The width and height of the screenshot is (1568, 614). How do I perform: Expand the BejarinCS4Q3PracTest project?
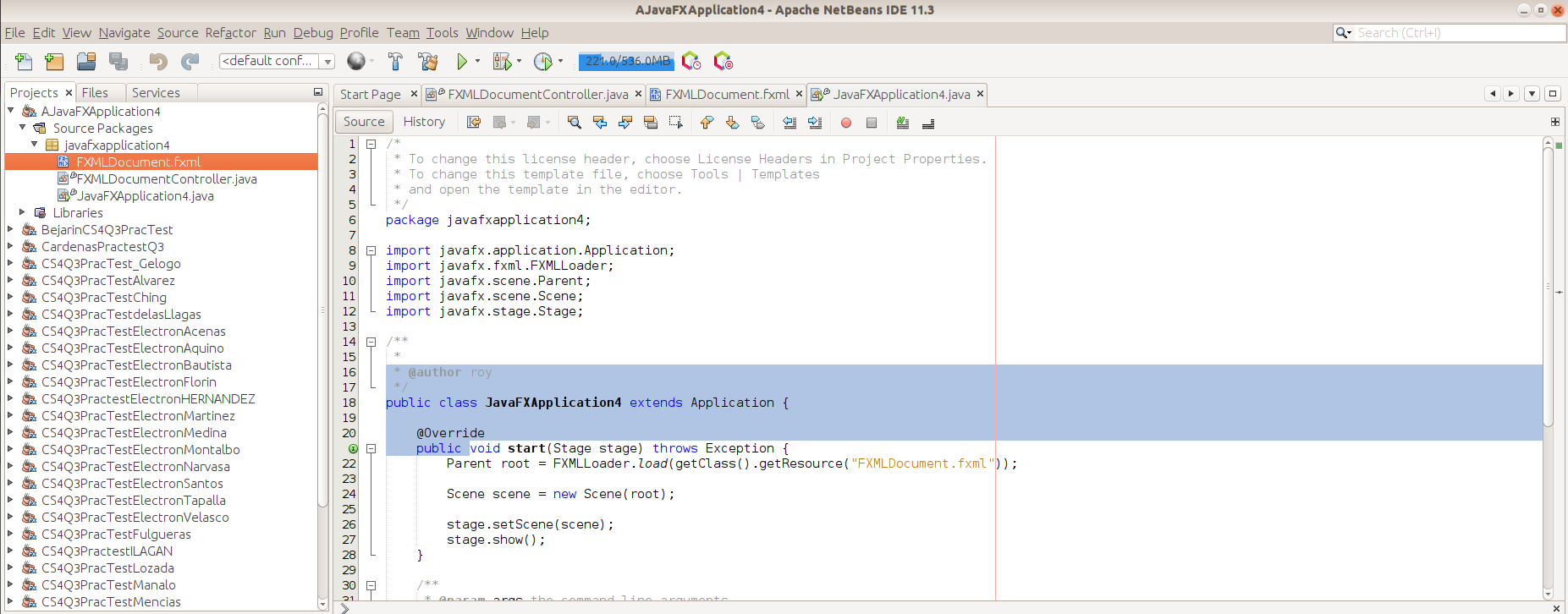[11, 229]
